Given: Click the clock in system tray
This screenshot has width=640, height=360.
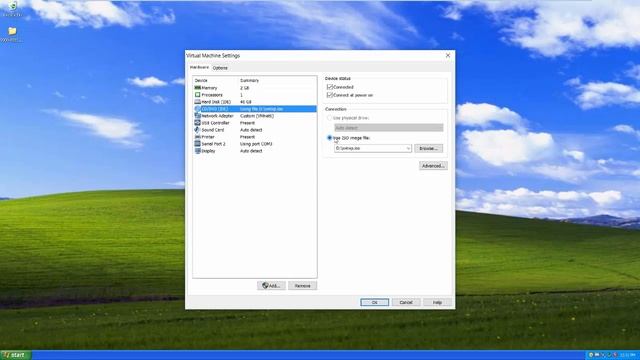Looking at the screenshot, I should (x=627, y=355).
